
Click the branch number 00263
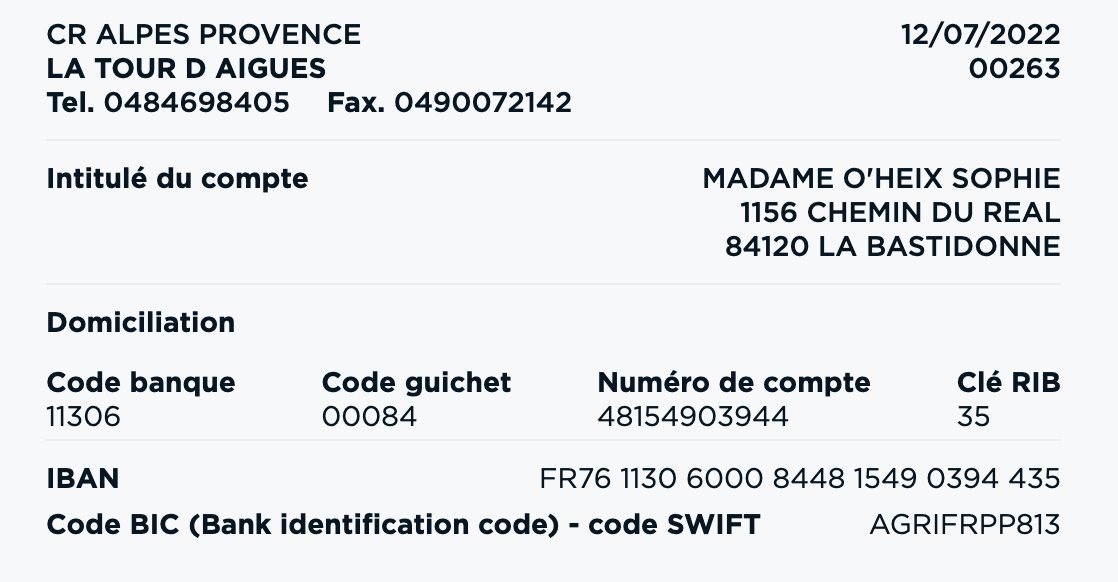[x=1015, y=68]
